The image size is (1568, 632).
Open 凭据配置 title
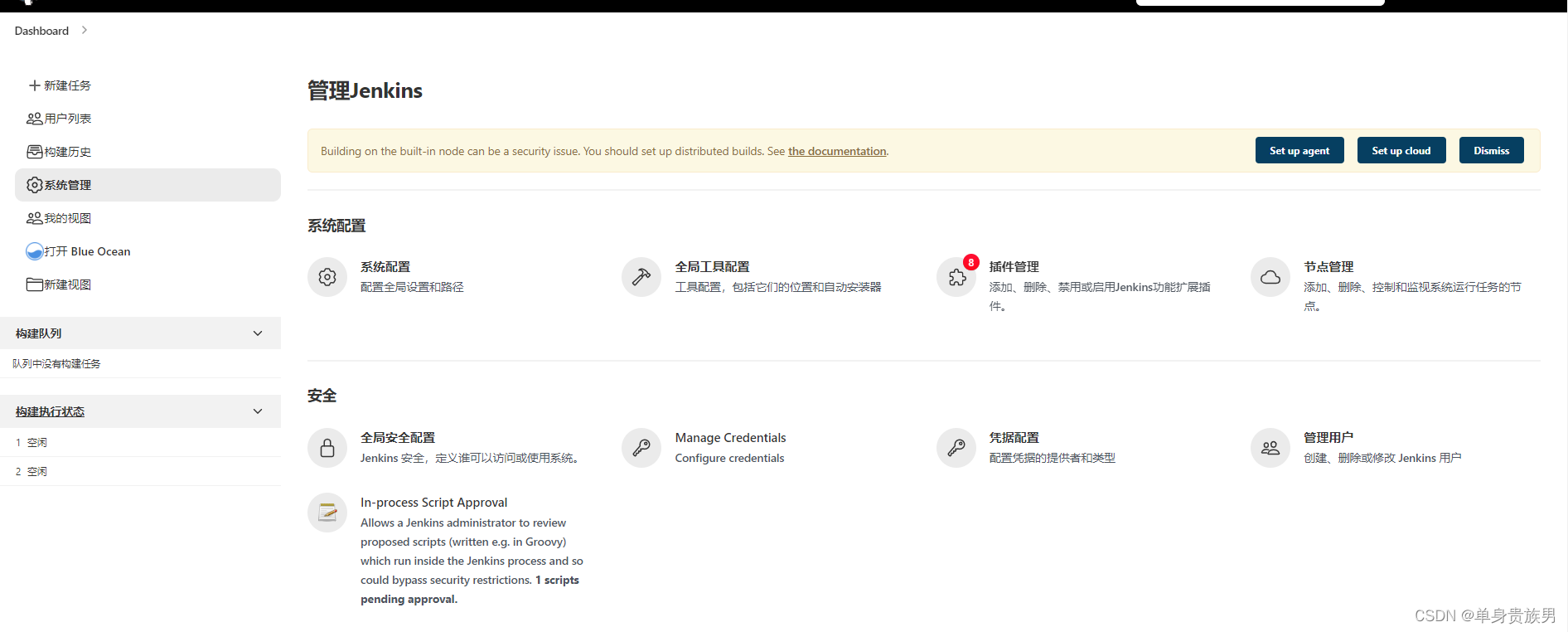coord(1014,438)
